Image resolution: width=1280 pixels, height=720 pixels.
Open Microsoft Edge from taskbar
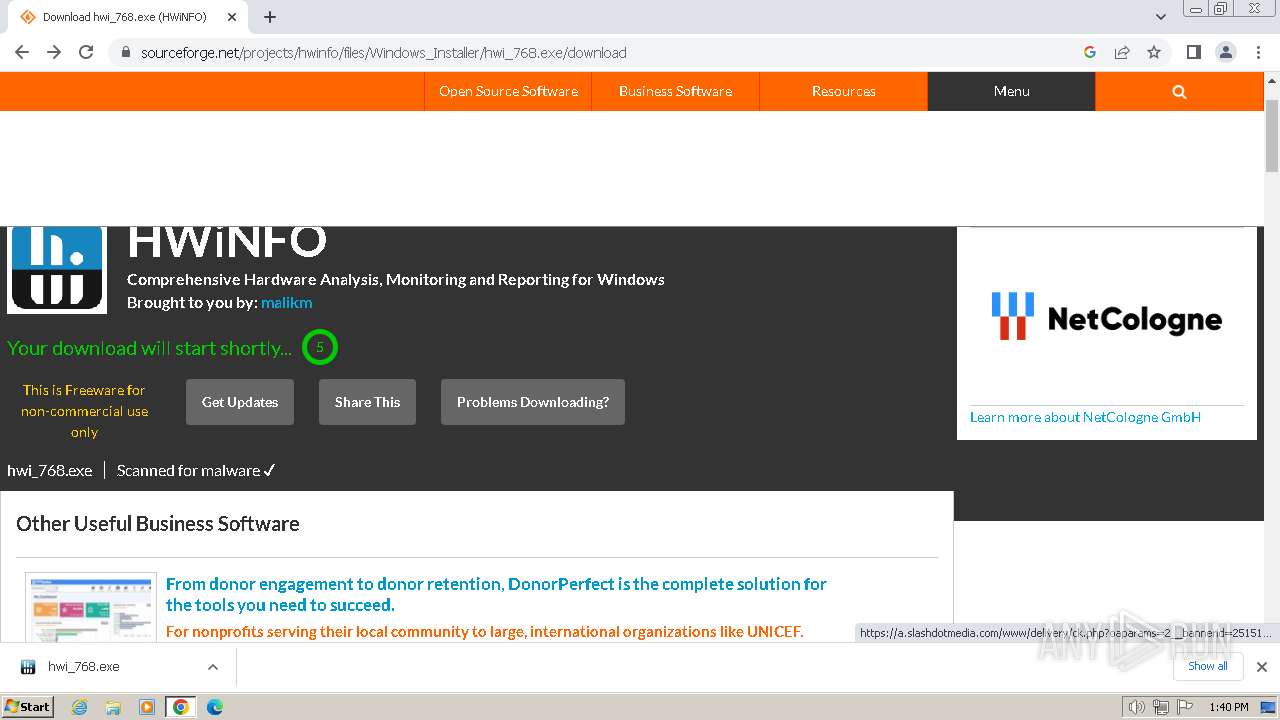click(x=215, y=707)
